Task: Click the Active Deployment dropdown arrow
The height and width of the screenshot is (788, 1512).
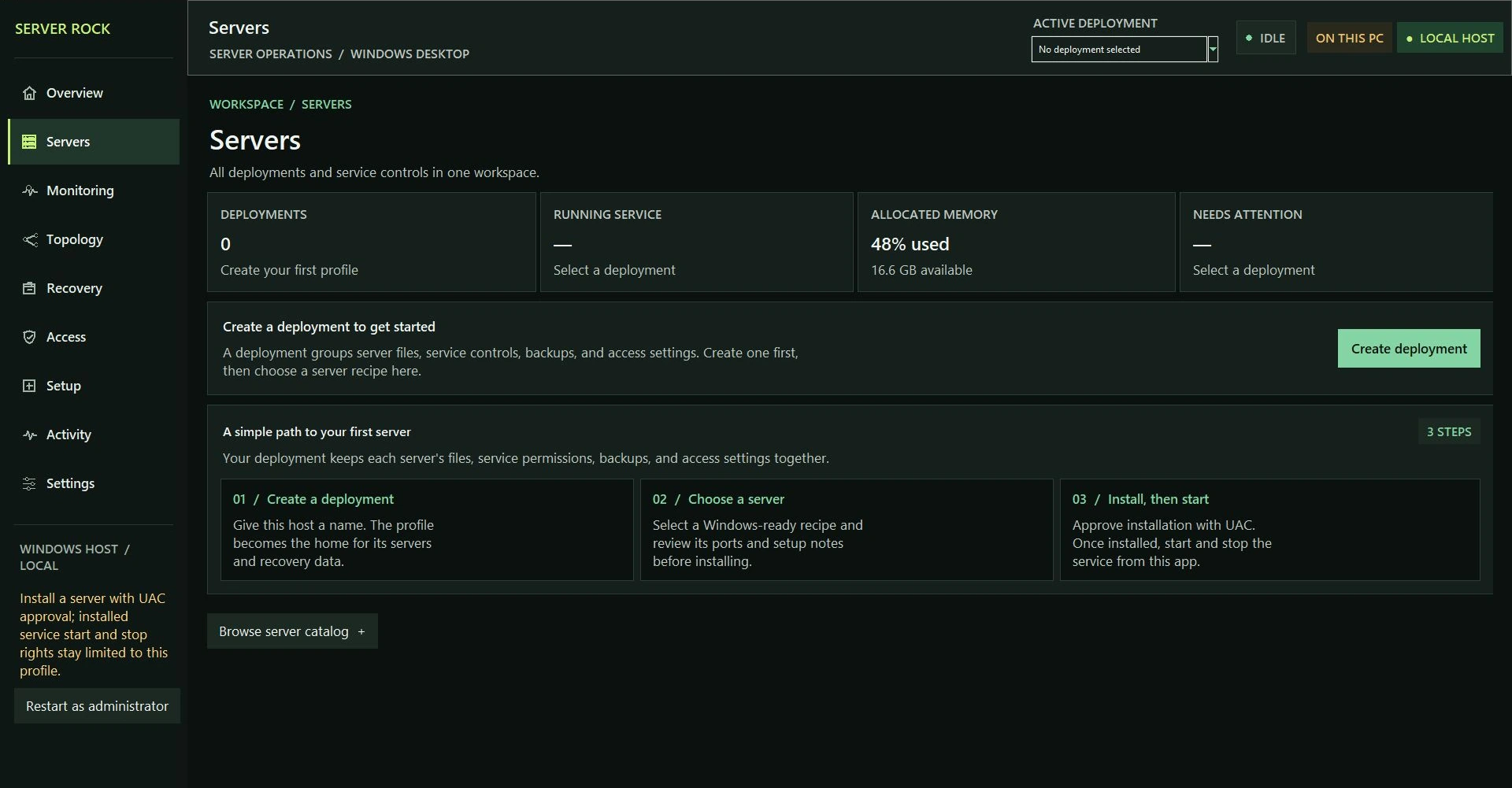Action: tap(1213, 49)
